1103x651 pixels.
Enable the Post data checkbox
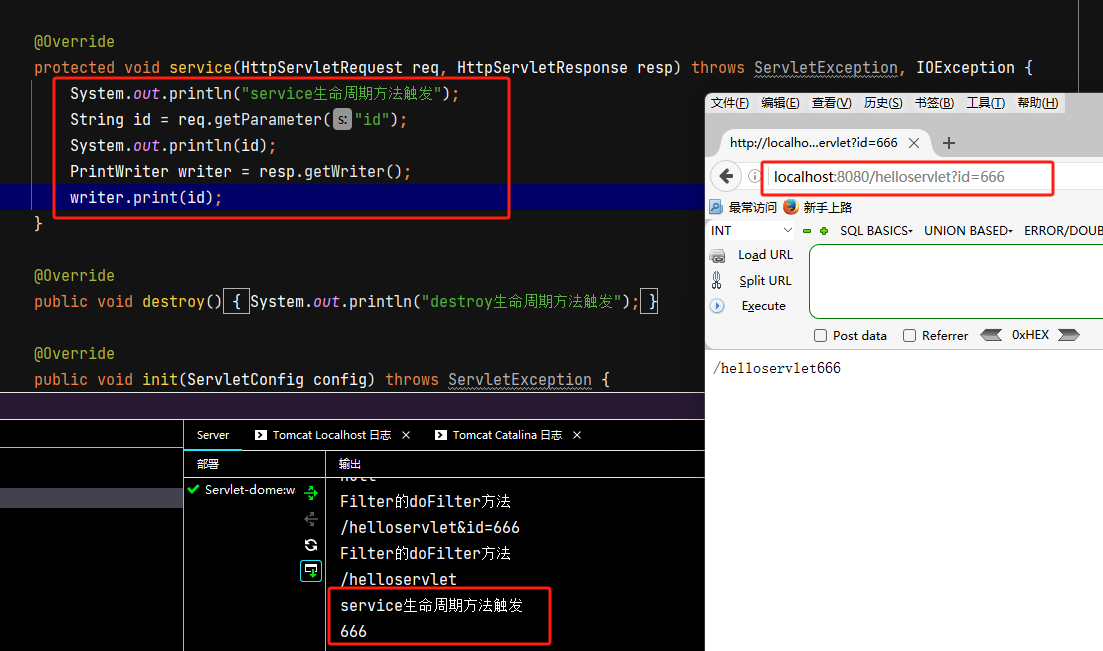(820, 336)
